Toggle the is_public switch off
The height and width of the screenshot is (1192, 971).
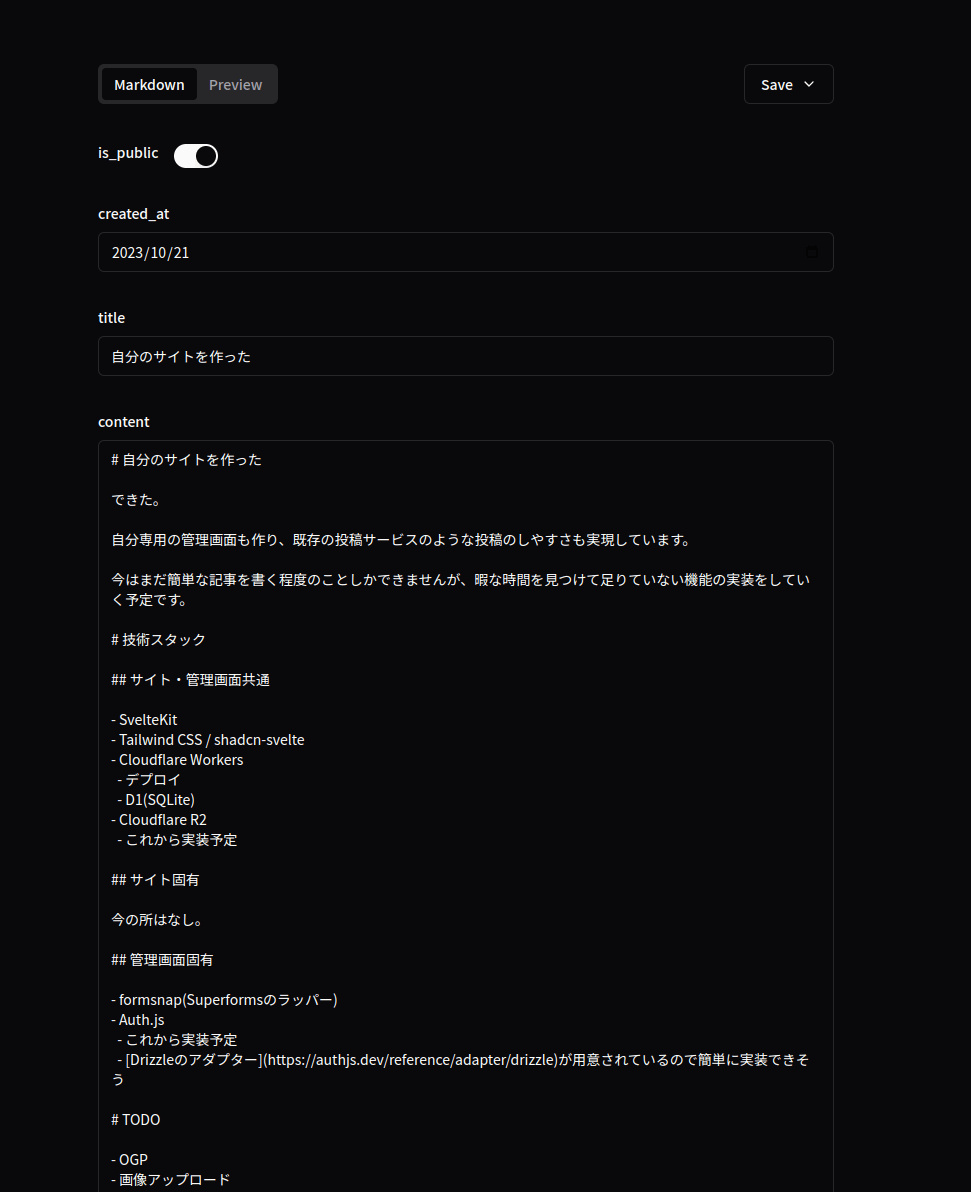[196, 156]
